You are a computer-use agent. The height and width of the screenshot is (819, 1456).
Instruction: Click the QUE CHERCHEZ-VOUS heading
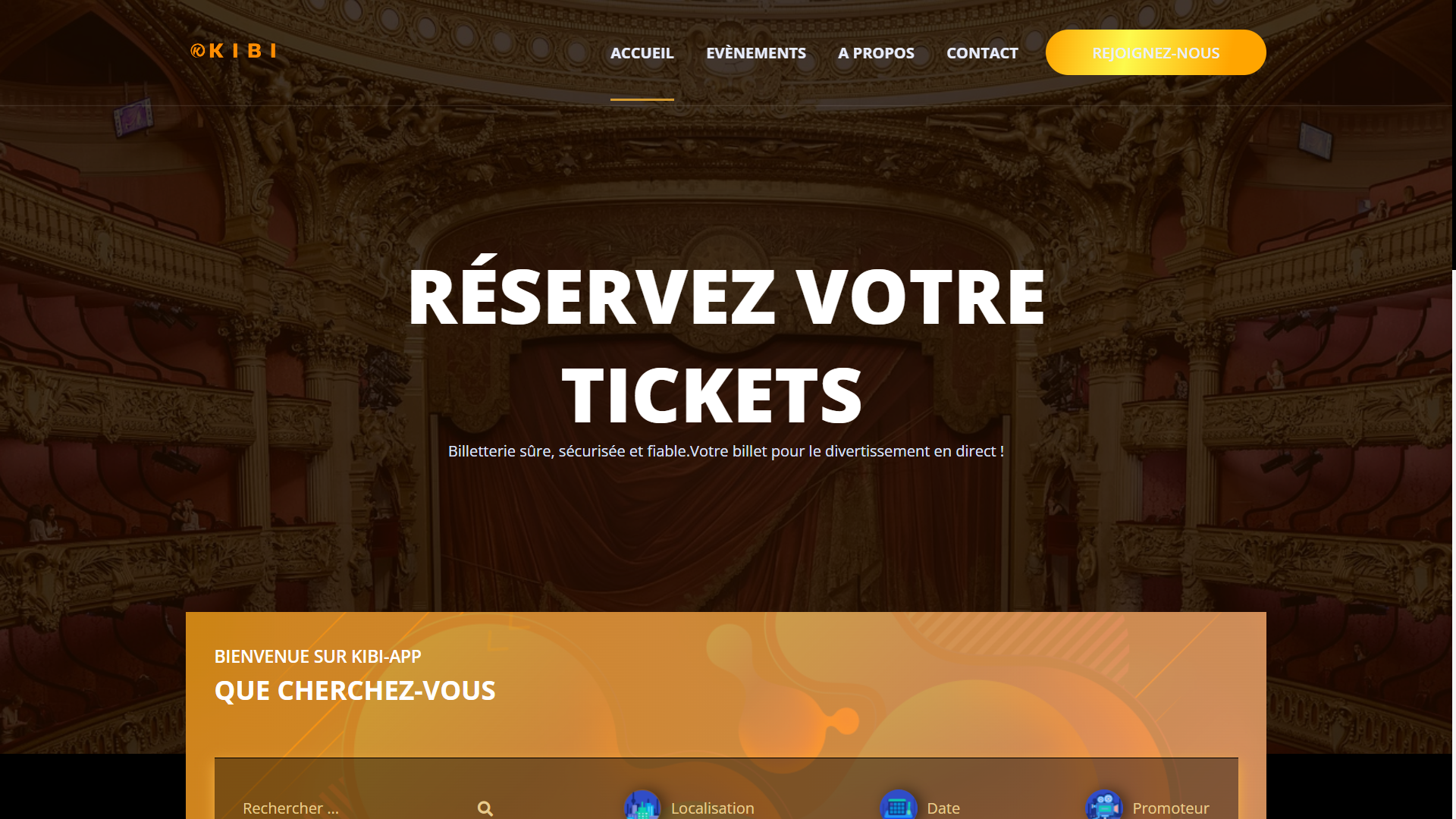(x=355, y=691)
